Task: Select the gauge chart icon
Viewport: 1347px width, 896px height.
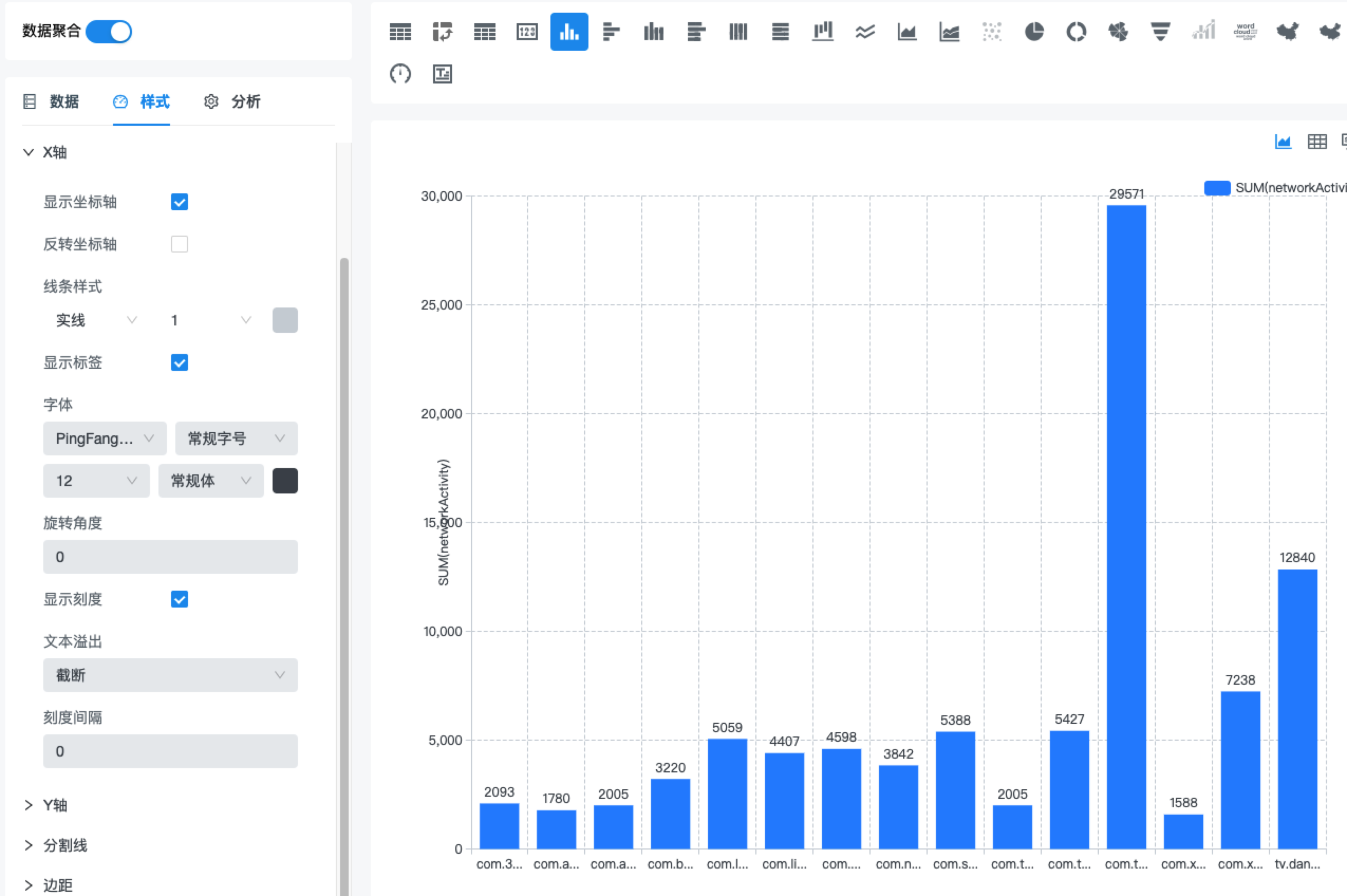Action: 400,74
